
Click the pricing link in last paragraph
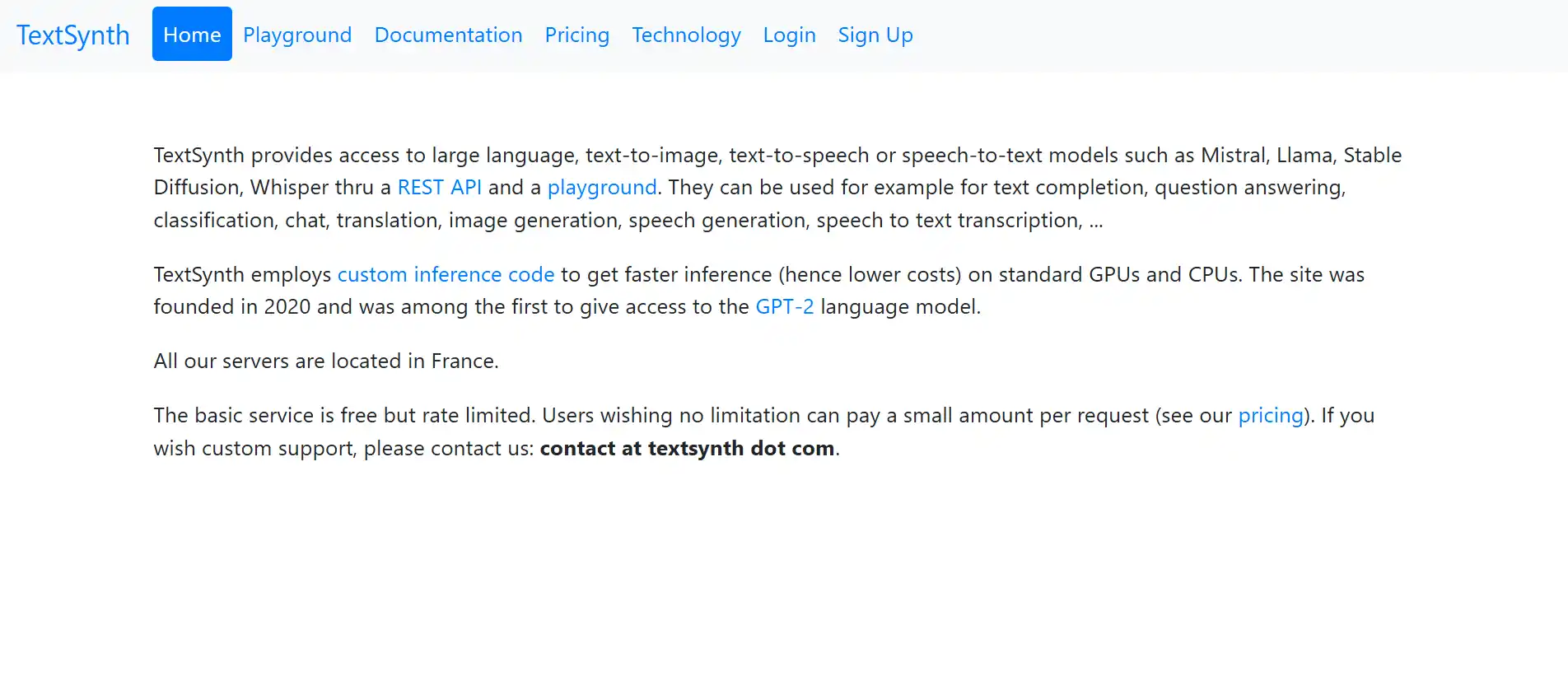coord(1271,416)
